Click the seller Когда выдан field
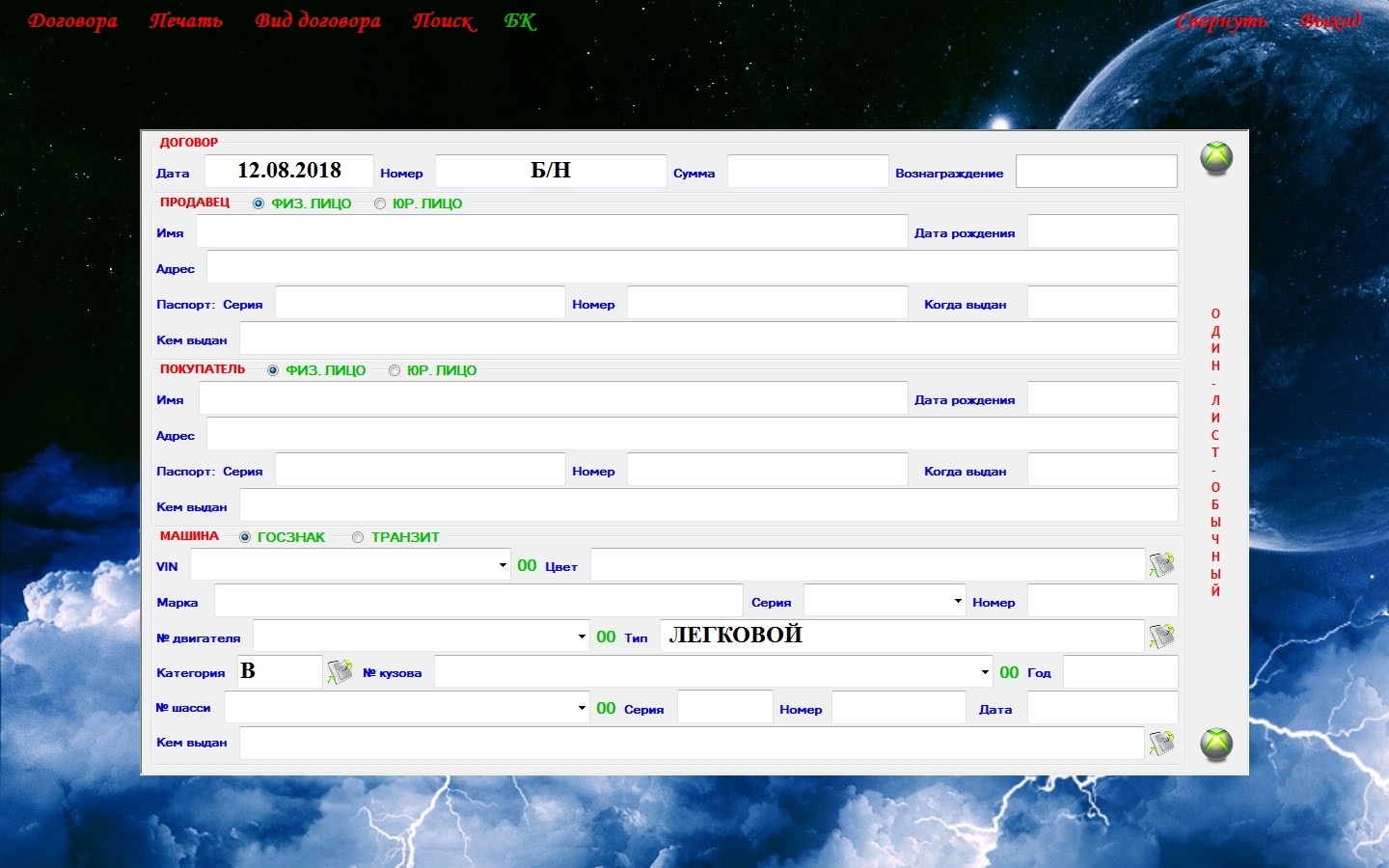This screenshot has width=1389, height=868. 1103,303
